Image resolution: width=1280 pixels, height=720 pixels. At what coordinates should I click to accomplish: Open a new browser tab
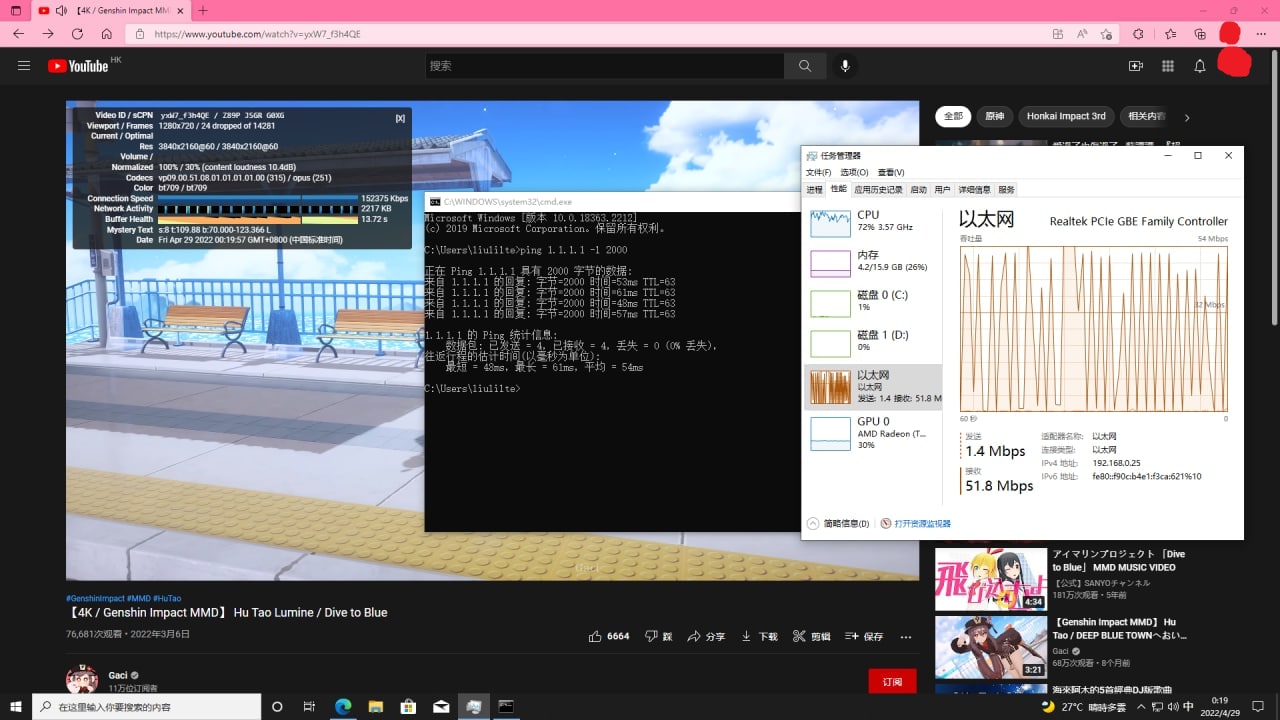[203, 10]
